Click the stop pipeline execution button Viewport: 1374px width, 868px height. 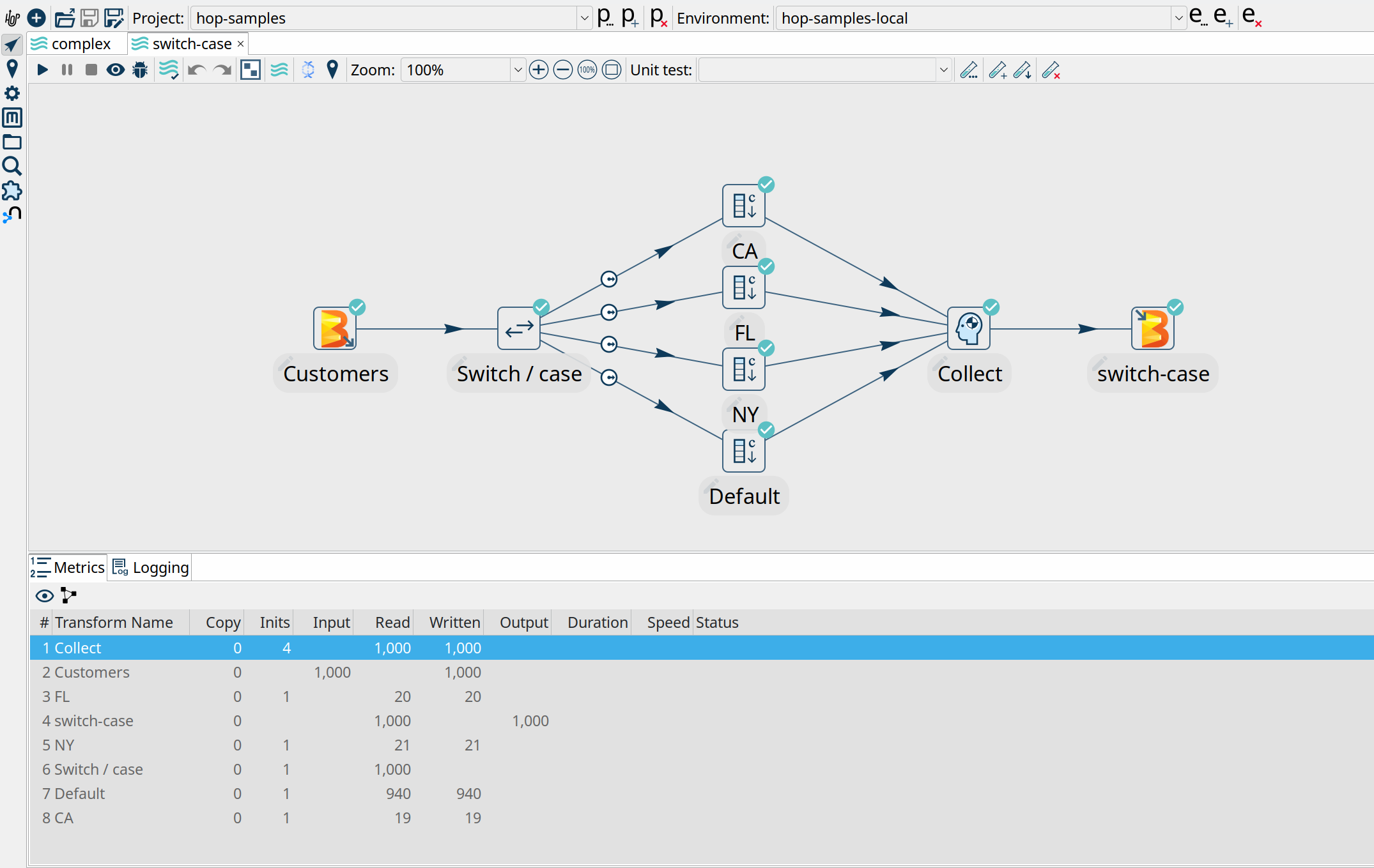tap(90, 69)
